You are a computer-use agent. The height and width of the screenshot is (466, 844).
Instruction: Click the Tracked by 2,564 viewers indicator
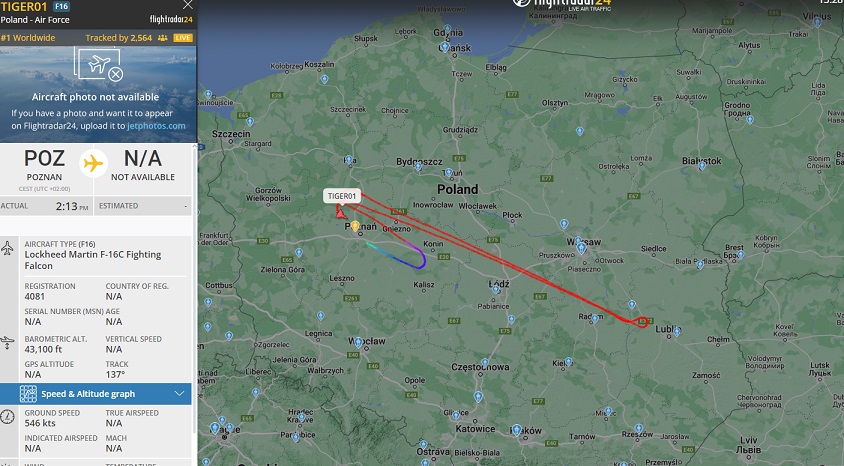[126, 38]
